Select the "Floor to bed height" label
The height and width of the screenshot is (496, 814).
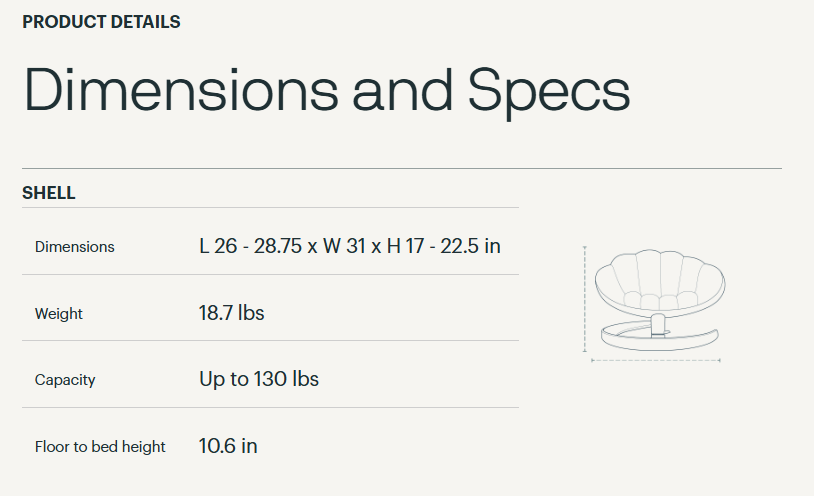[x=100, y=447]
